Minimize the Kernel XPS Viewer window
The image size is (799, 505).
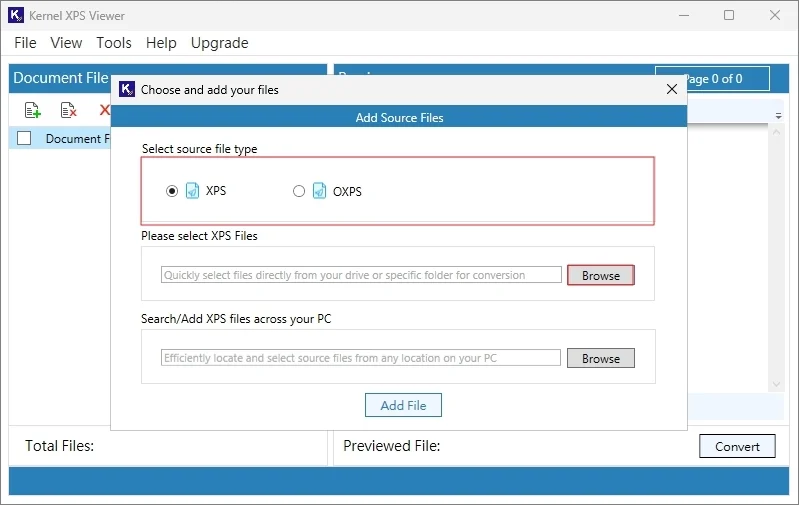pos(684,15)
